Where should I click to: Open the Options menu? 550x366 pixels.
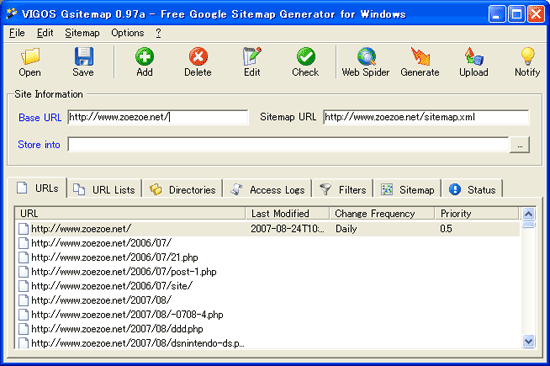[127, 33]
